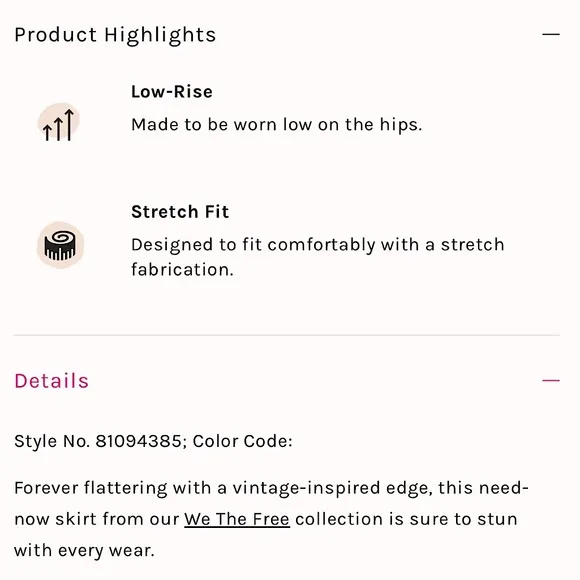Click the 'Made to be worn low' description
Screen dimensions: 580x580
click(x=277, y=125)
